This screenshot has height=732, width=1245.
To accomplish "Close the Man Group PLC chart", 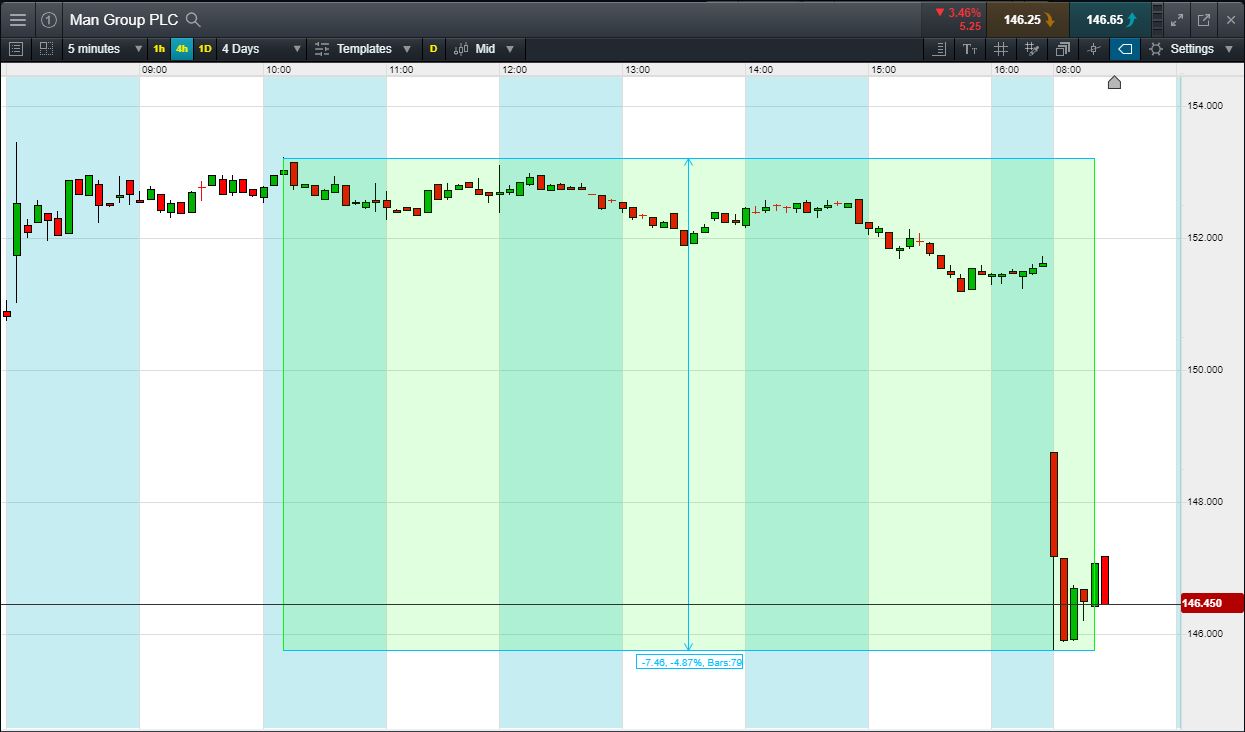I will click(1231, 19).
